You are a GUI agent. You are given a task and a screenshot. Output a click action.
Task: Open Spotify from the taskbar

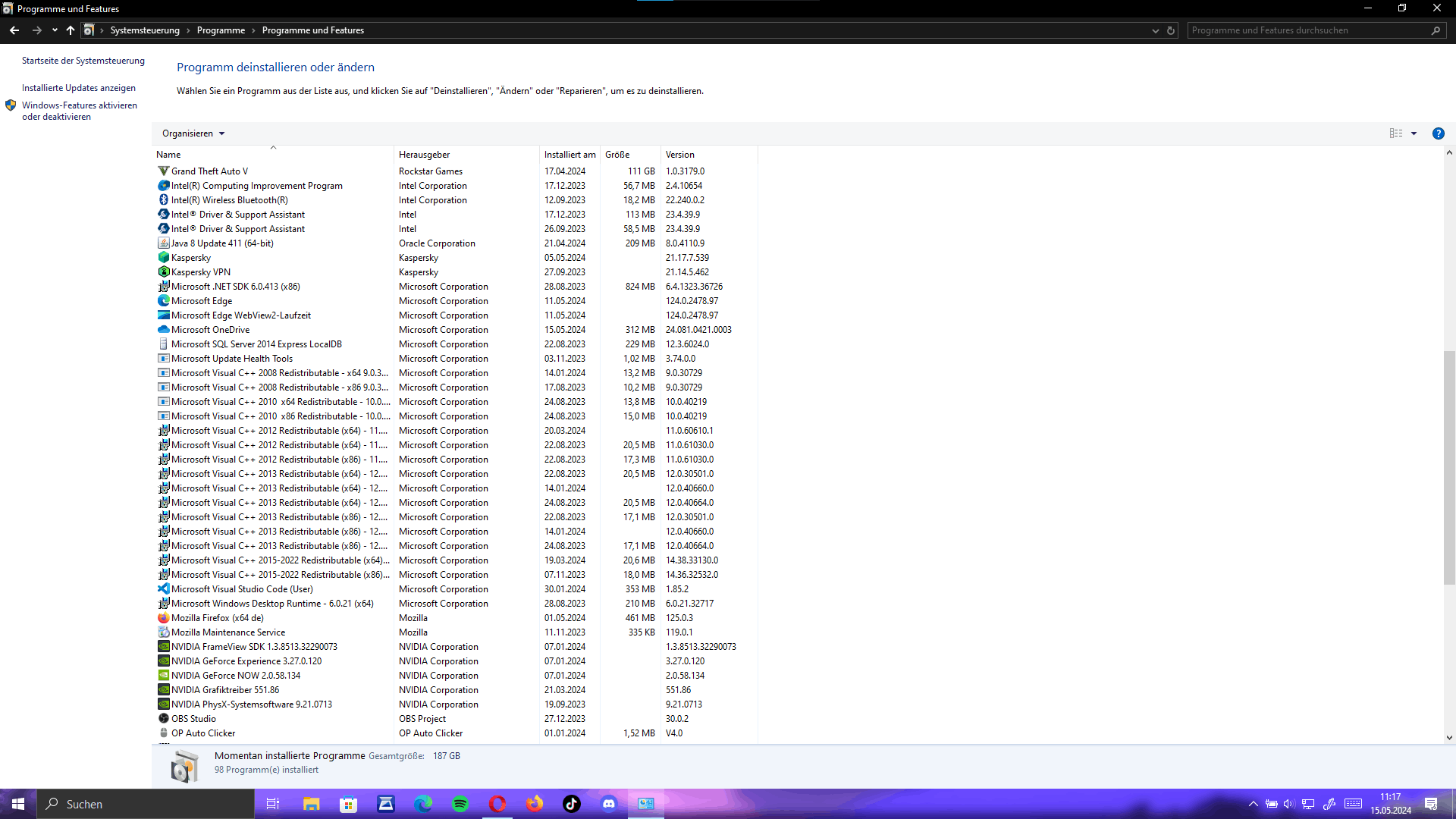(460, 804)
